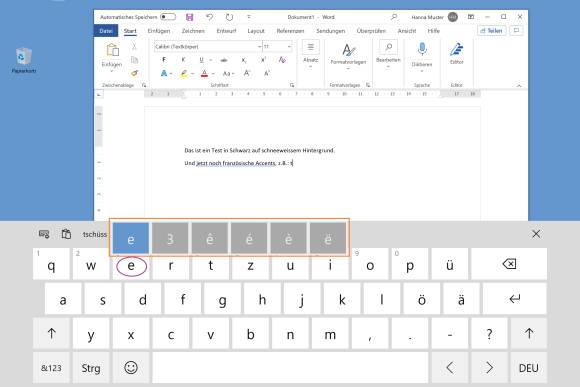
Task: Switch to the Referenzen tab
Action: [290, 31]
